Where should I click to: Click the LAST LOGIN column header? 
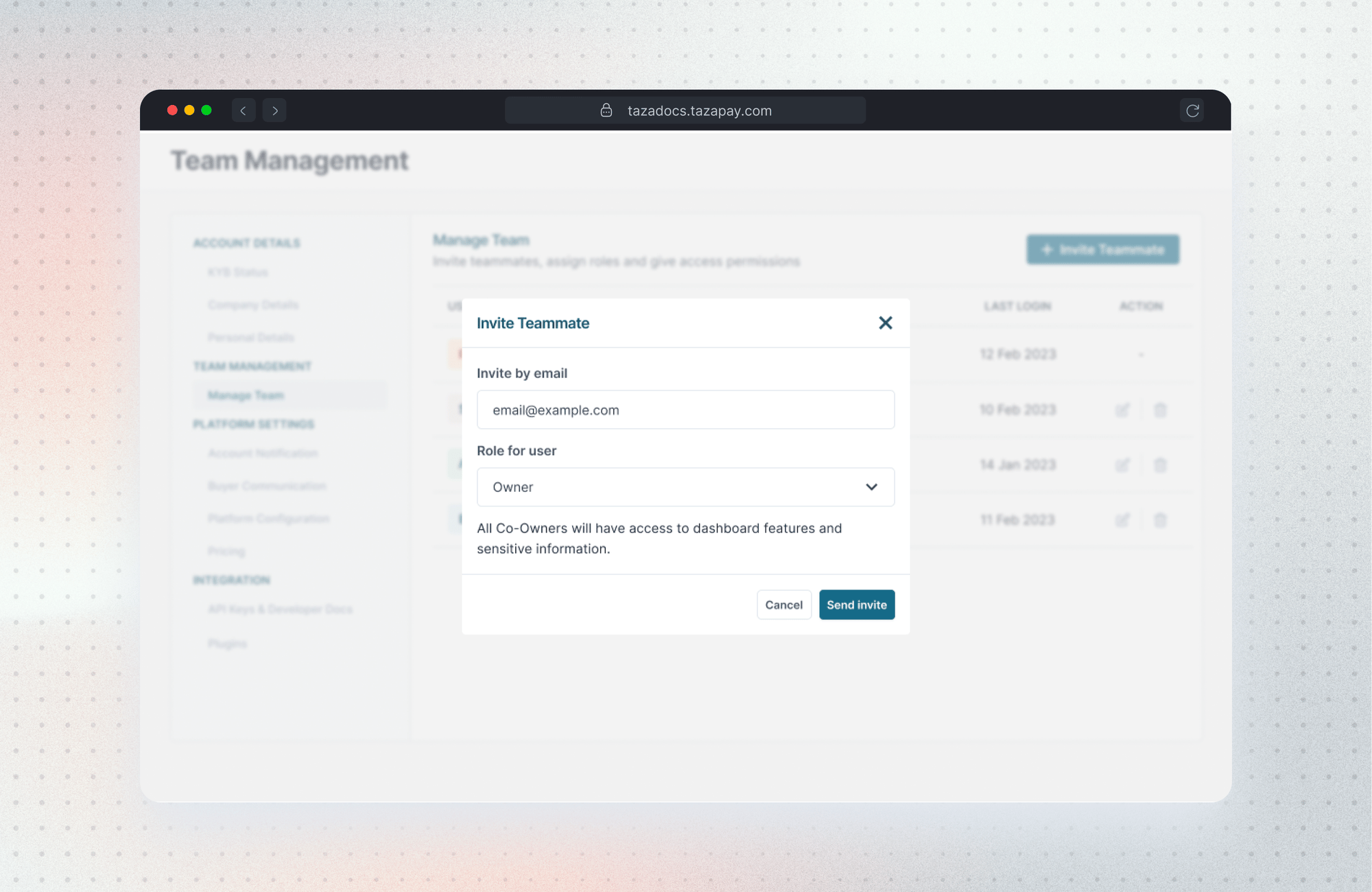point(1018,306)
